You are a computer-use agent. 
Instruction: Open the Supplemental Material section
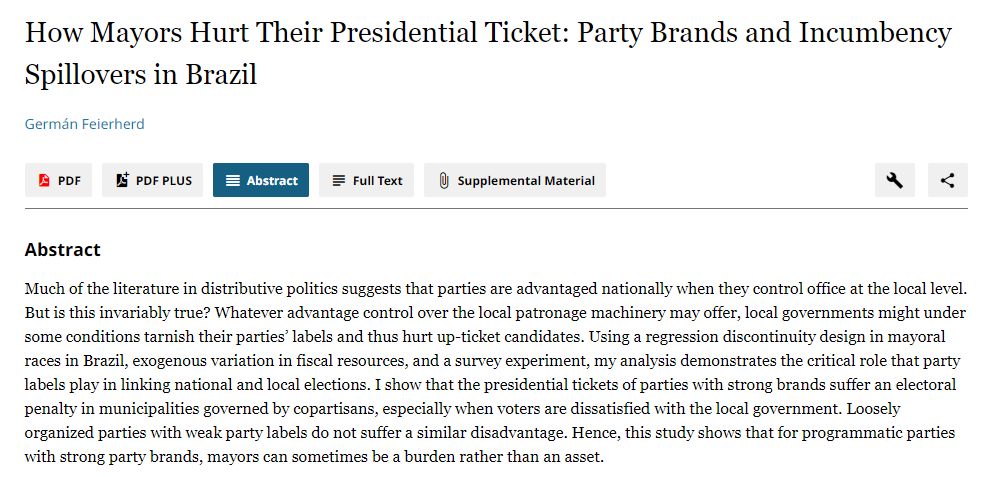click(526, 181)
